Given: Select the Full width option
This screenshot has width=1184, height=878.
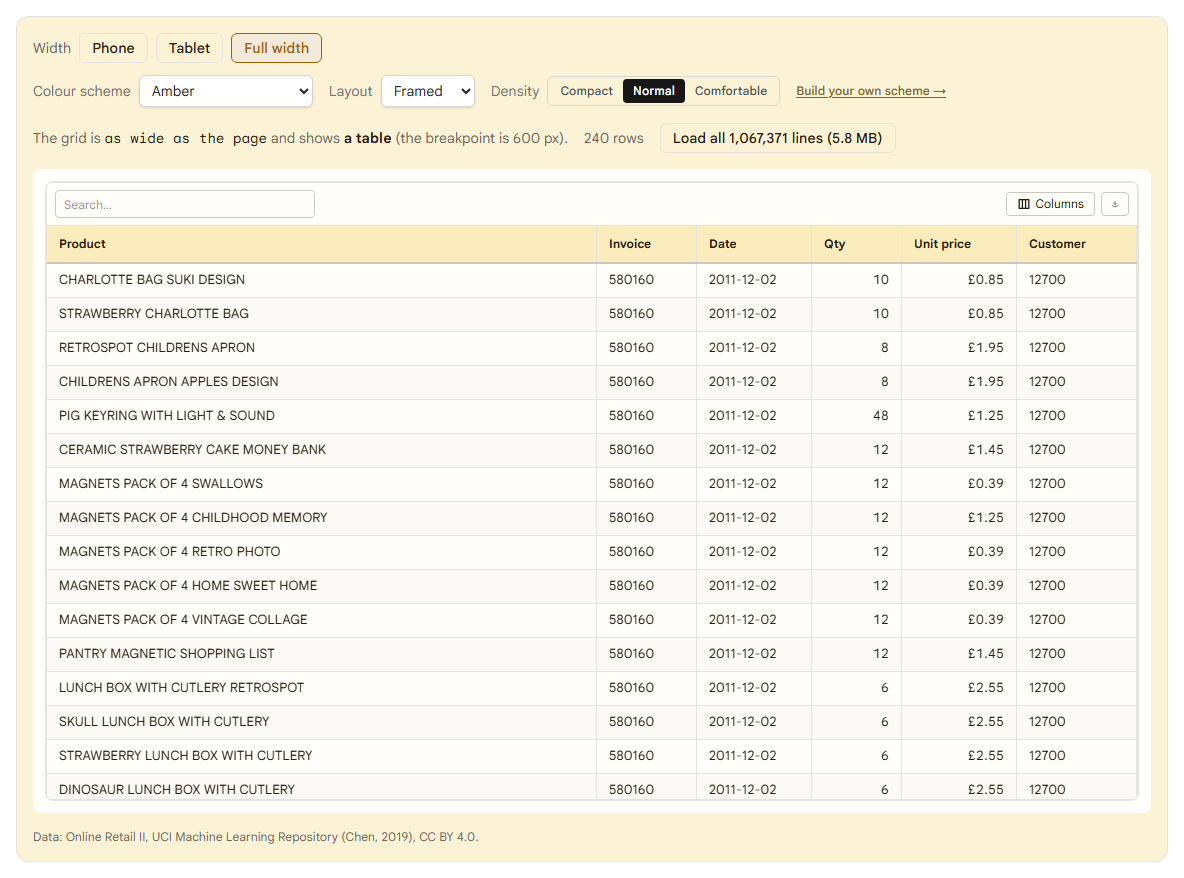Looking at the screenshot, I should tap(276, 48).
